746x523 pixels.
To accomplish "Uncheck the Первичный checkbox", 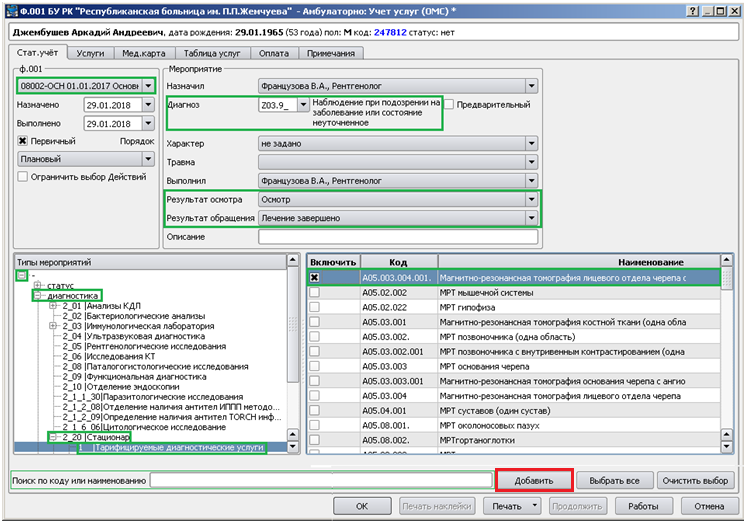I will click(22, 141).
